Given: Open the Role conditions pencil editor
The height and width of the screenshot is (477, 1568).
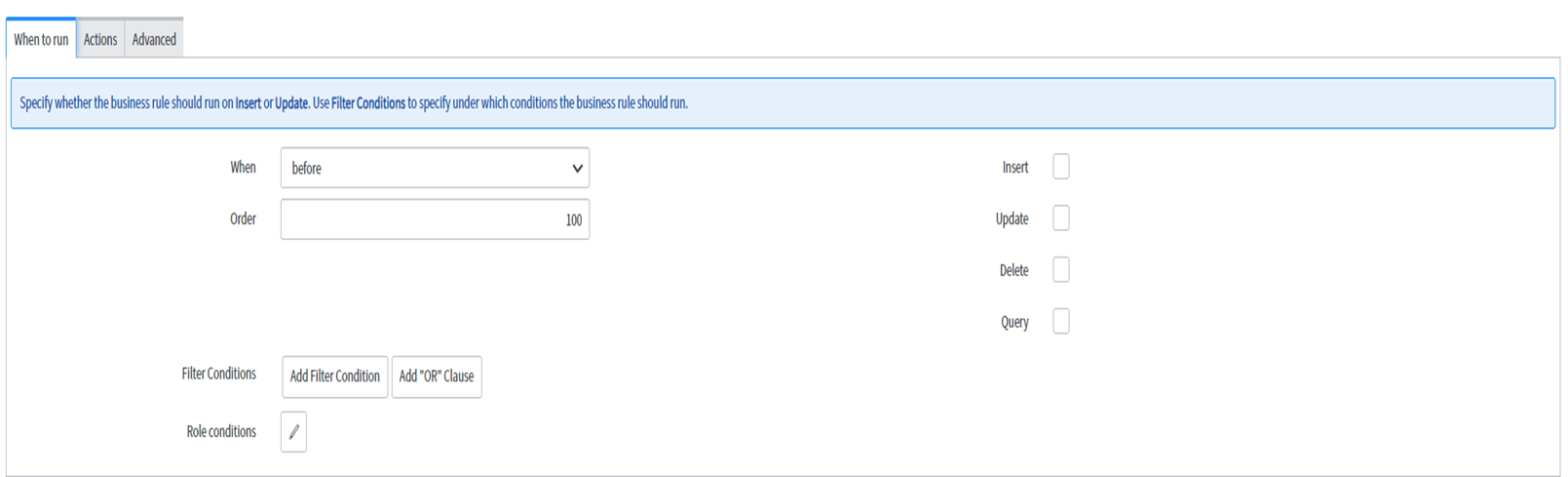Looking at the screenshot, I should (x=293, y=432).
